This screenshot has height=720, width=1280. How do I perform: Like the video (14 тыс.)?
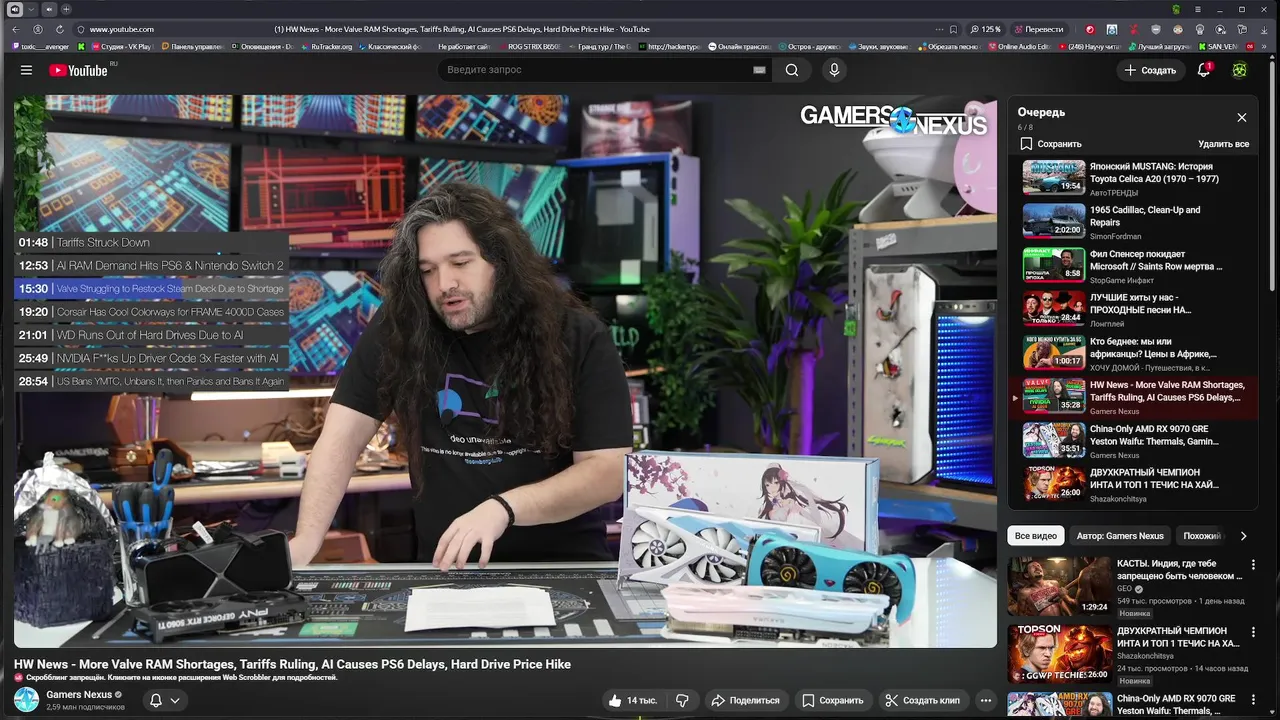(x=633, y=701)
